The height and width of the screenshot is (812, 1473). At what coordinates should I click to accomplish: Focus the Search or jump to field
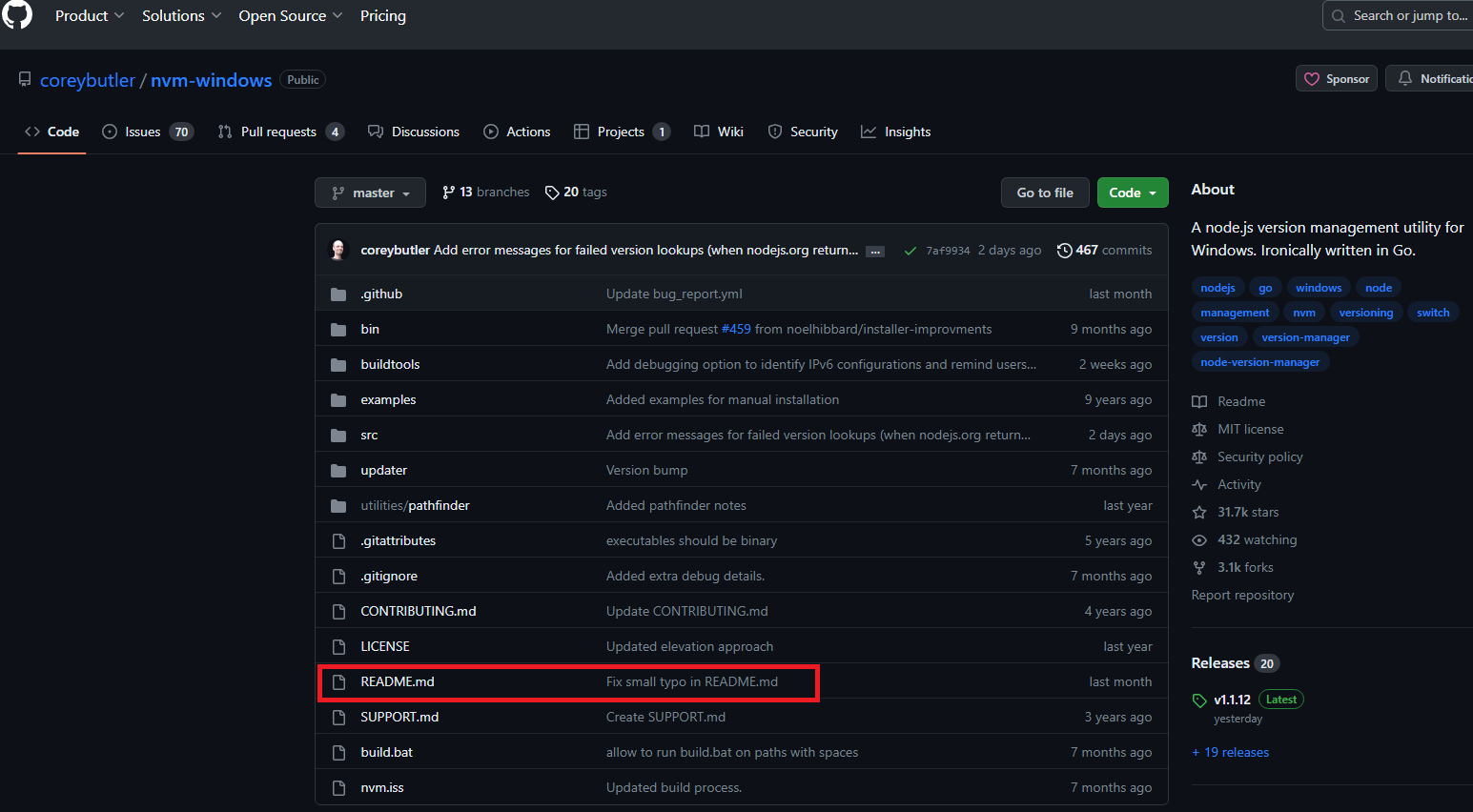pos(1399,16)
